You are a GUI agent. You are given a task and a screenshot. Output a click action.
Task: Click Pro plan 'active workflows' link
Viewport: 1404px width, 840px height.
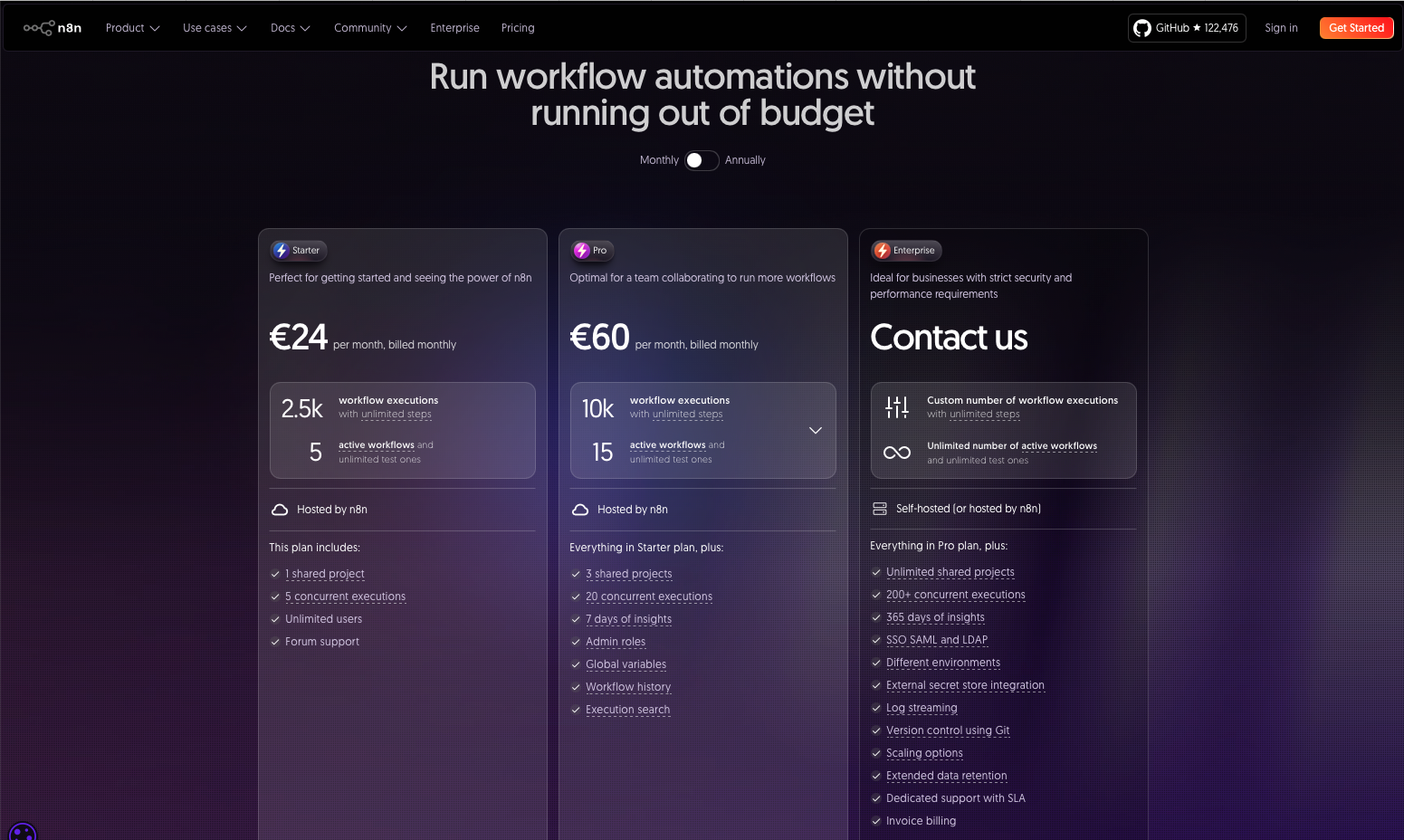(x=668, y=445)
